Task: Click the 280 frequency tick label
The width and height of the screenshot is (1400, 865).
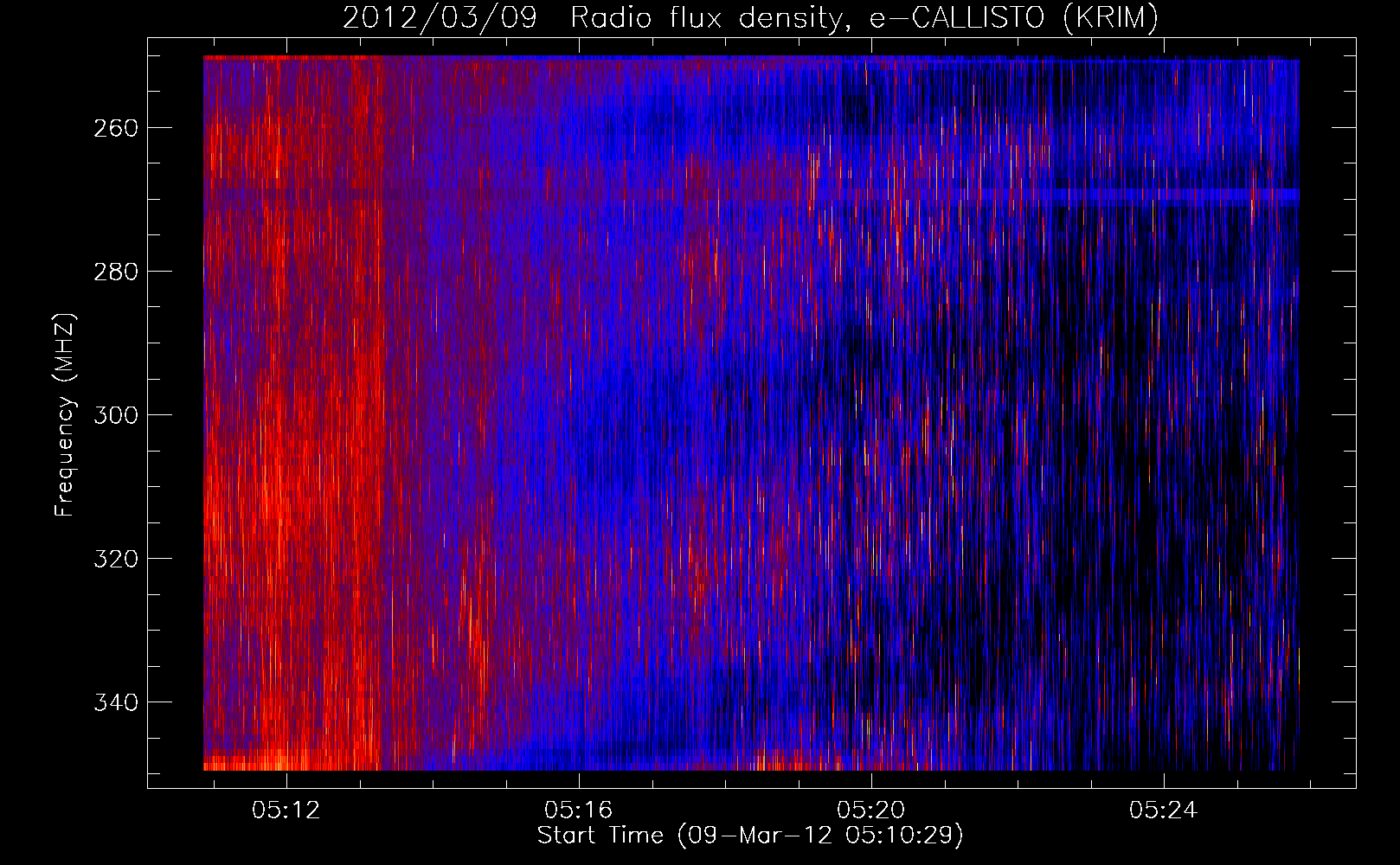Action: point(115,272)
